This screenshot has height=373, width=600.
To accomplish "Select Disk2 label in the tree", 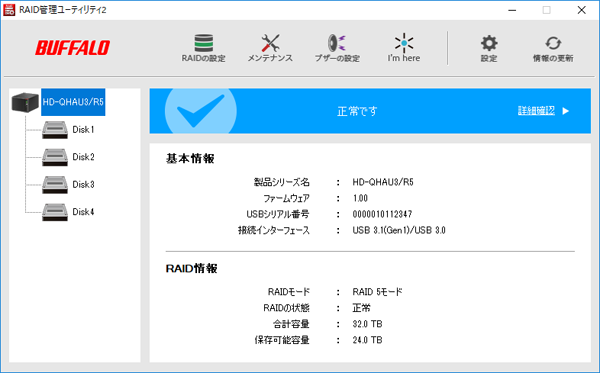I will click(x=83, y=157).
